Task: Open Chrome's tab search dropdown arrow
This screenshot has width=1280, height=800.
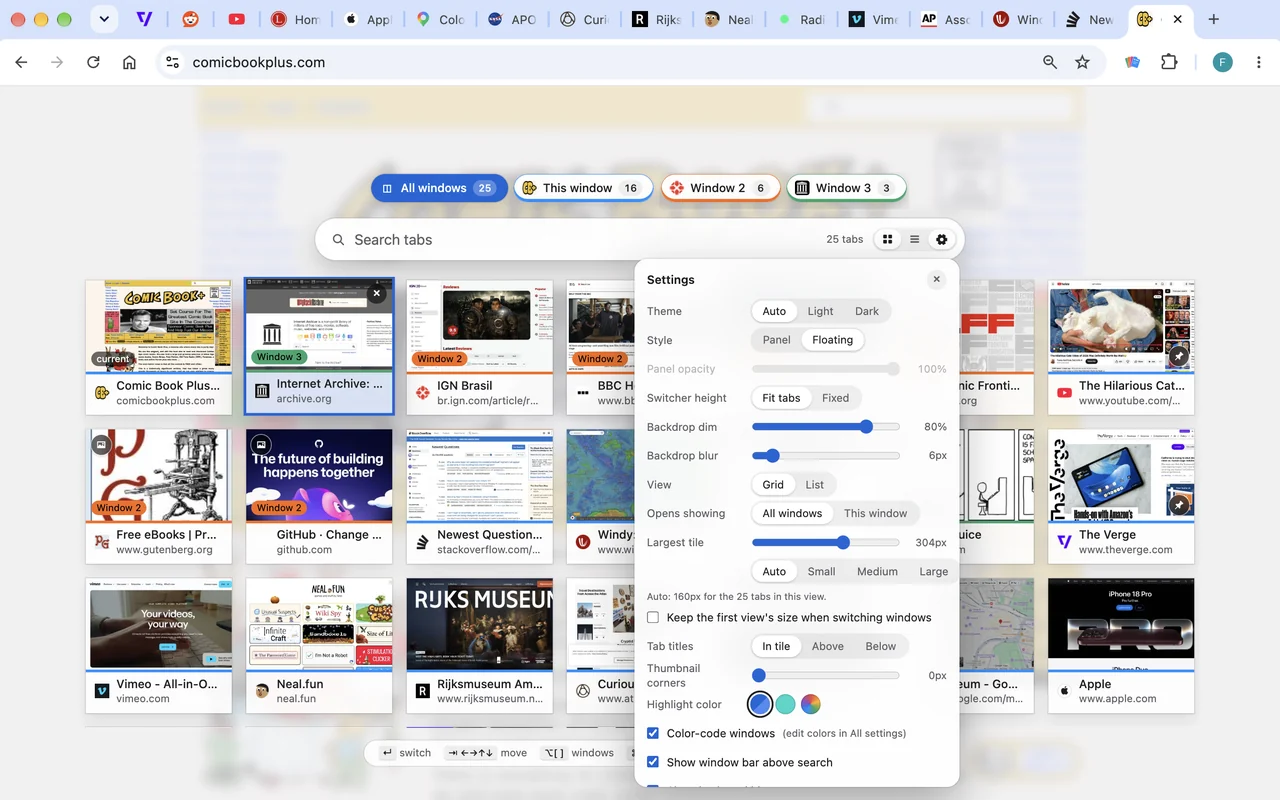Action: click(x=104, y=19)
